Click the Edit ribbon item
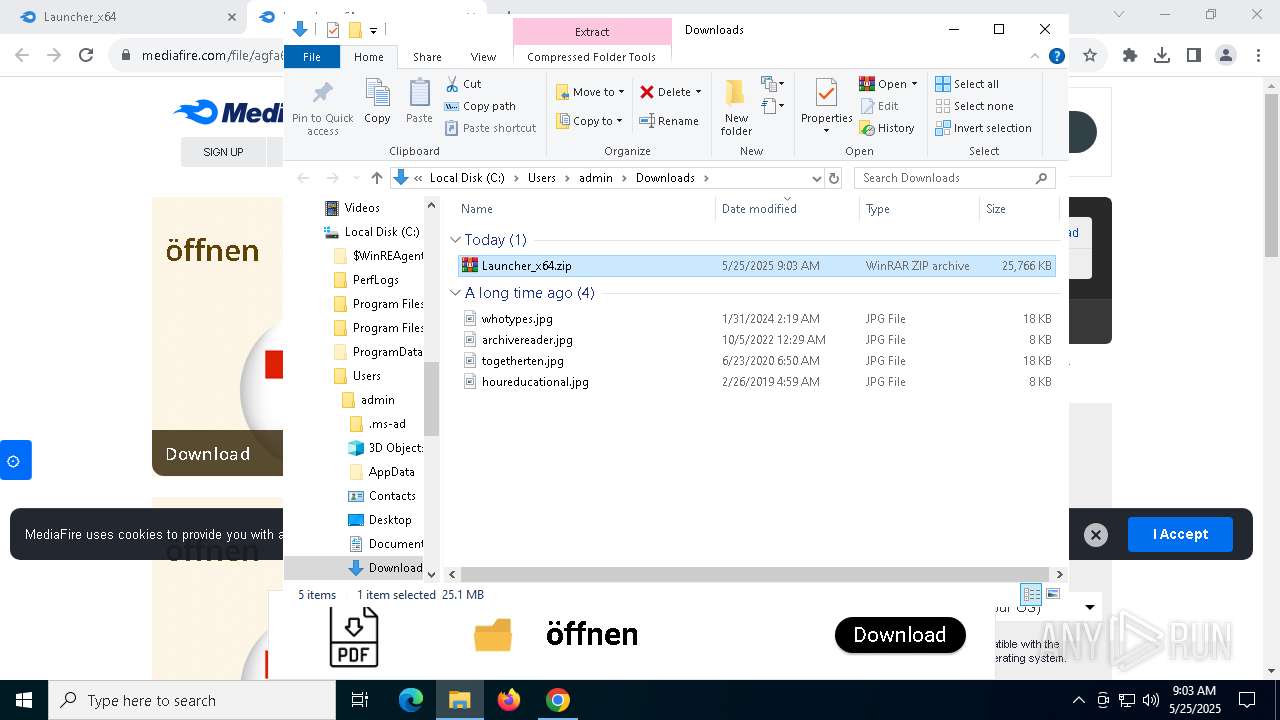 (x=879, y=106)
